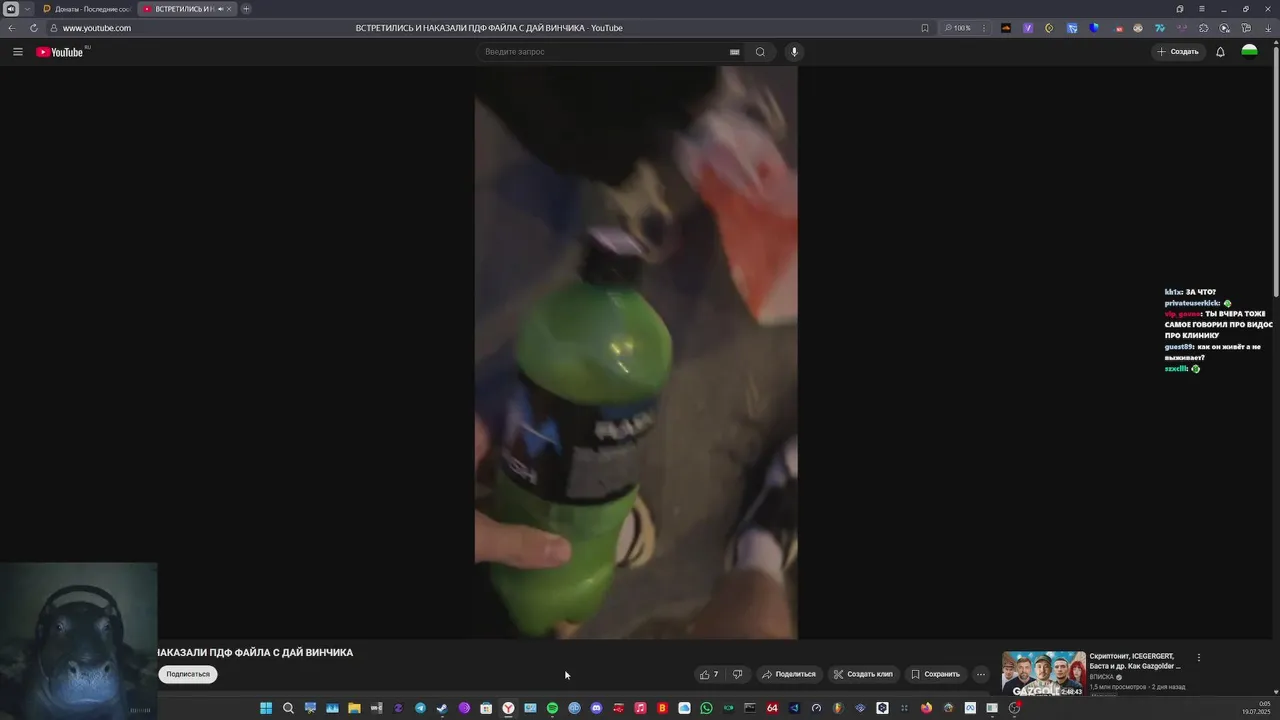The image size is (1280, 720).
Task: Click Создать клип button
Action: [863, 674]
